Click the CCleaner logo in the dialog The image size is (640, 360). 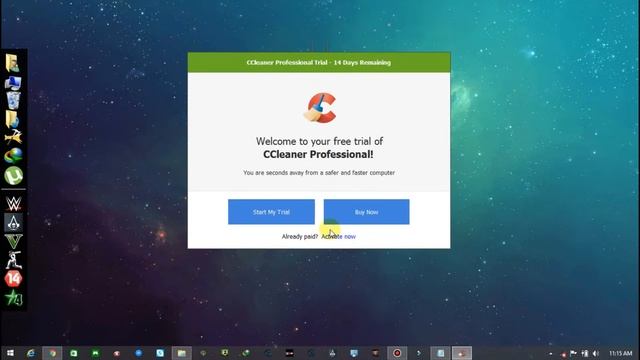click(320, 108)
